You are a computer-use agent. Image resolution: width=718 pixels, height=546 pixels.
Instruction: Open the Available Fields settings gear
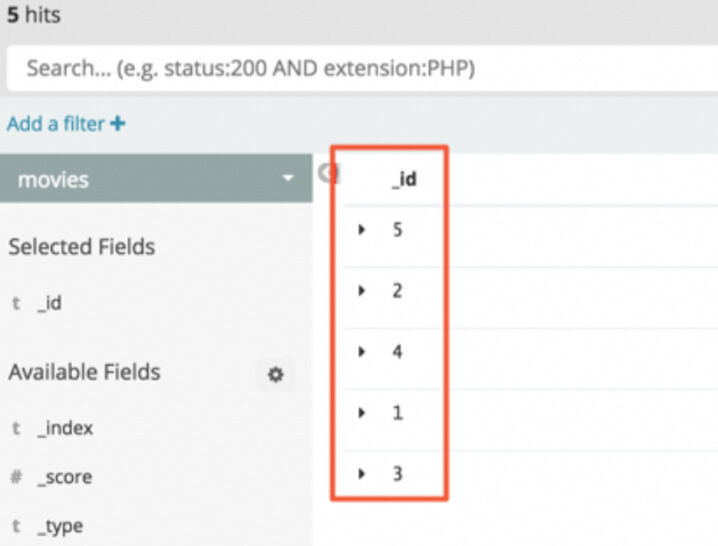coord(275,375)
